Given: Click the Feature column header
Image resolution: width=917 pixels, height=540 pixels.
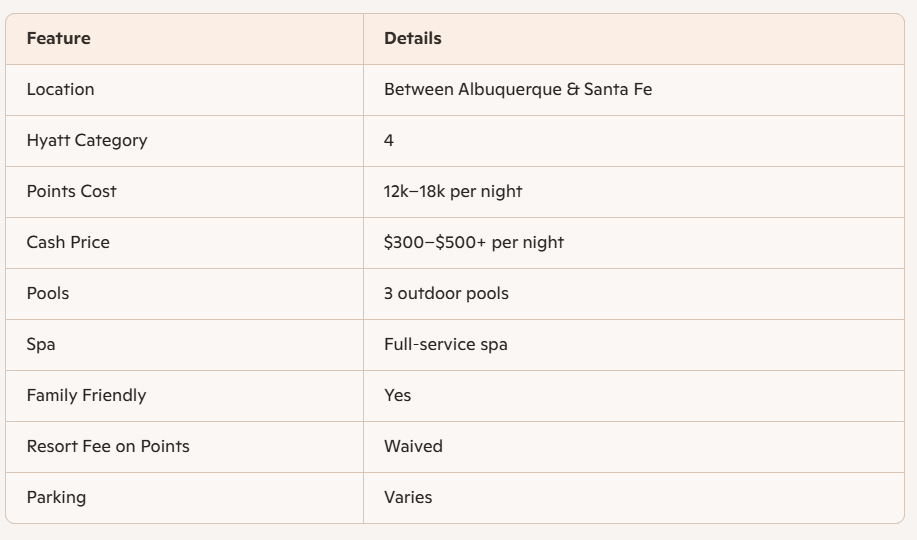Looking at the screenshot, I should pyautogui.click(x=58, y=39).
